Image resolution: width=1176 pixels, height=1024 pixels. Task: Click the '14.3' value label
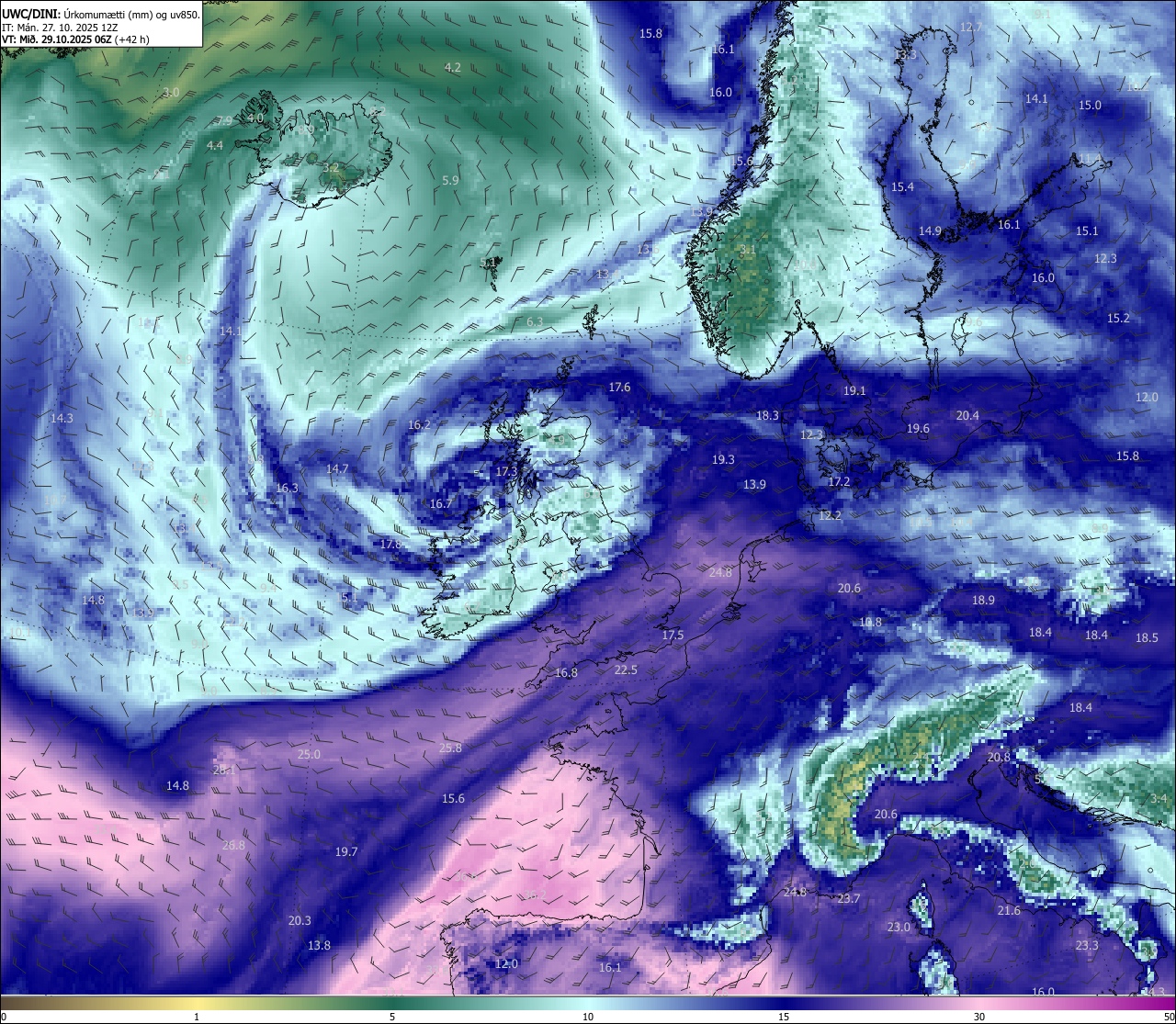click(62, 419)
